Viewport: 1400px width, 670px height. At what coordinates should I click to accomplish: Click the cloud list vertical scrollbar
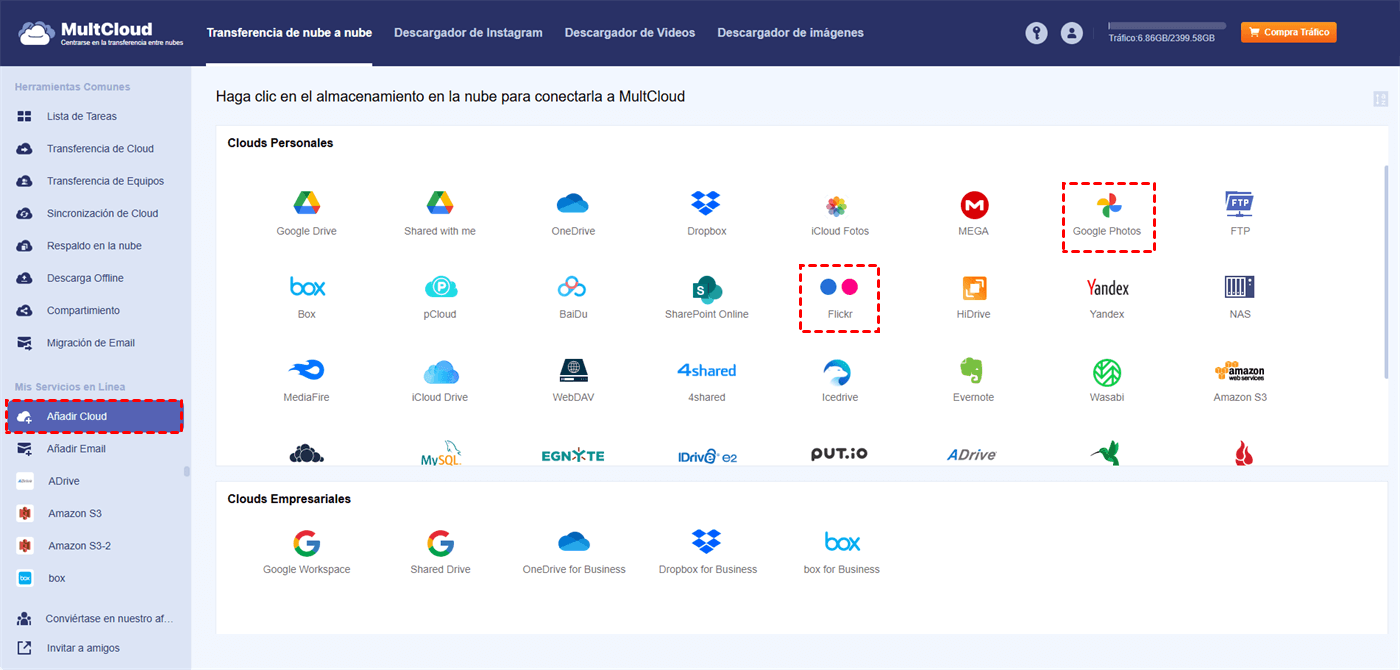point(1386,270)
